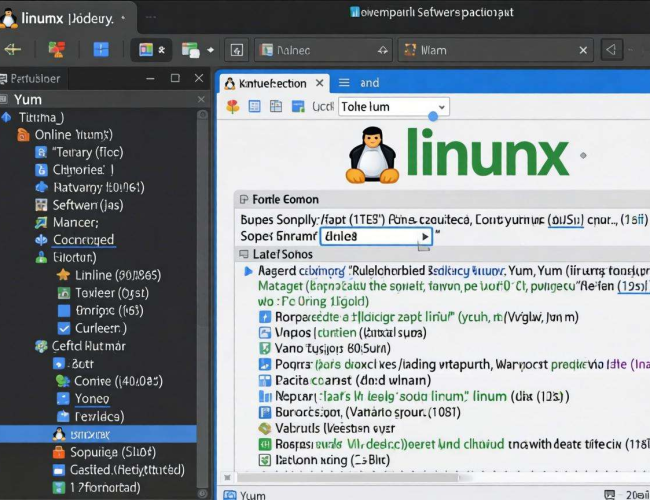
Task: Click the green window stack toolbar icon
Action: click(x=190, y=50)
